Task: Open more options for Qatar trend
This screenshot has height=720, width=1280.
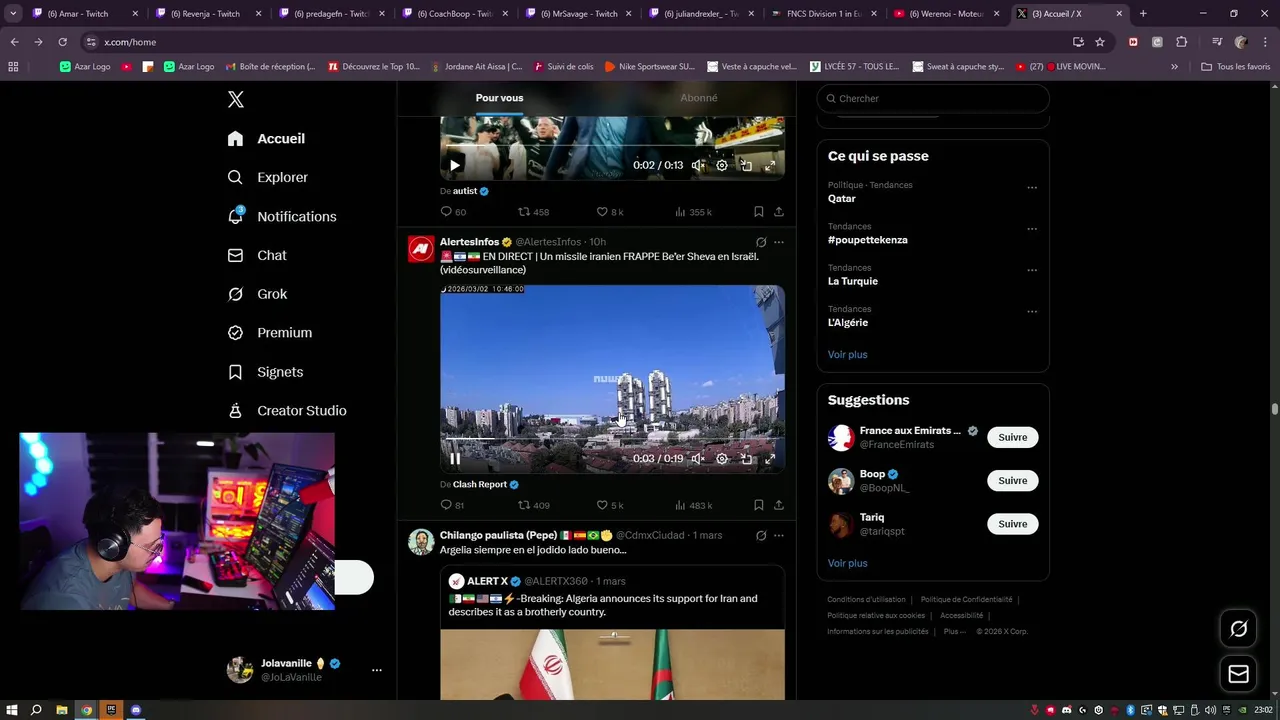Action: tap(1032, 187)
